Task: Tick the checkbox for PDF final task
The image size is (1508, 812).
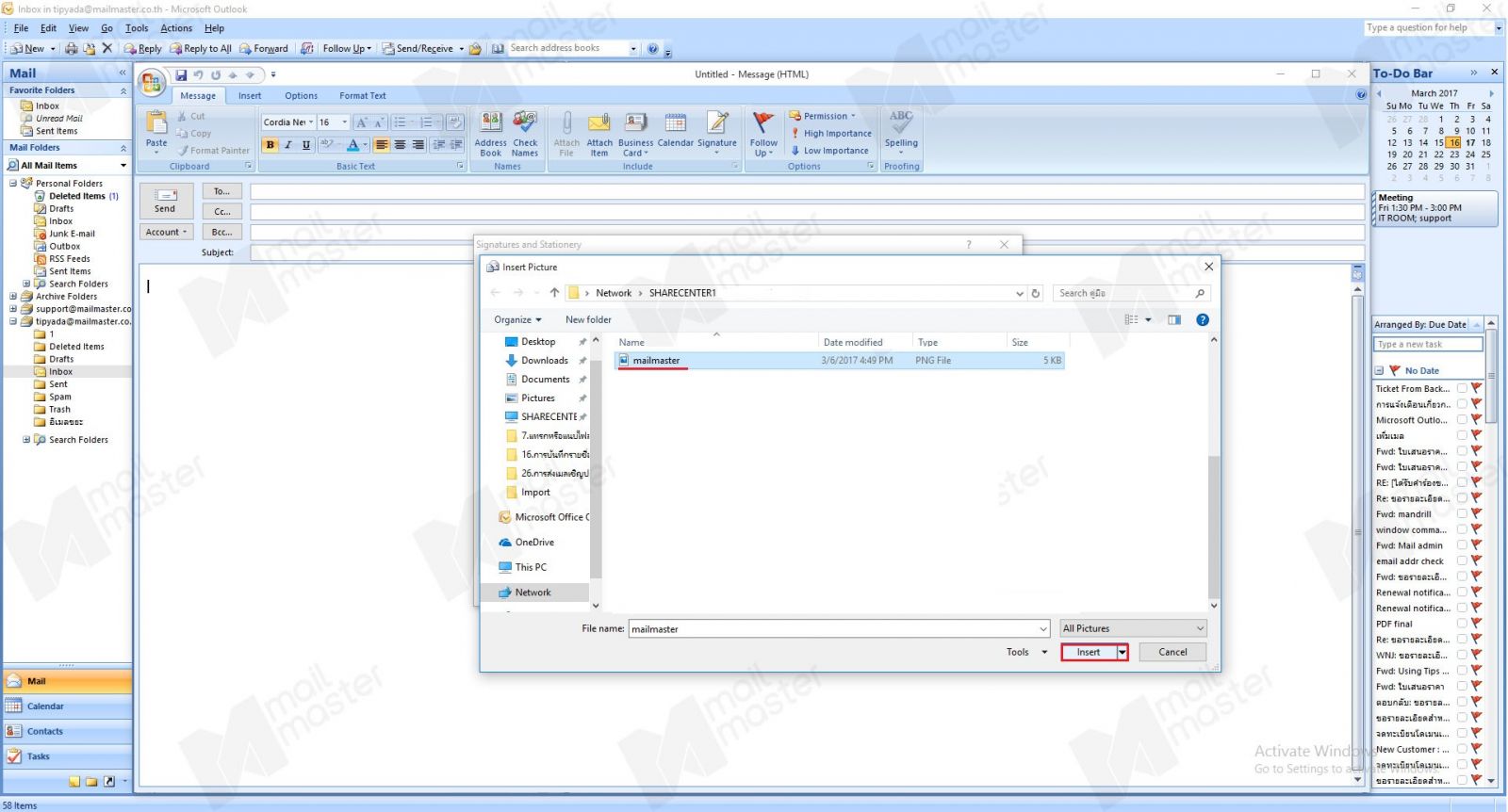Action: tap(1462, 624)
